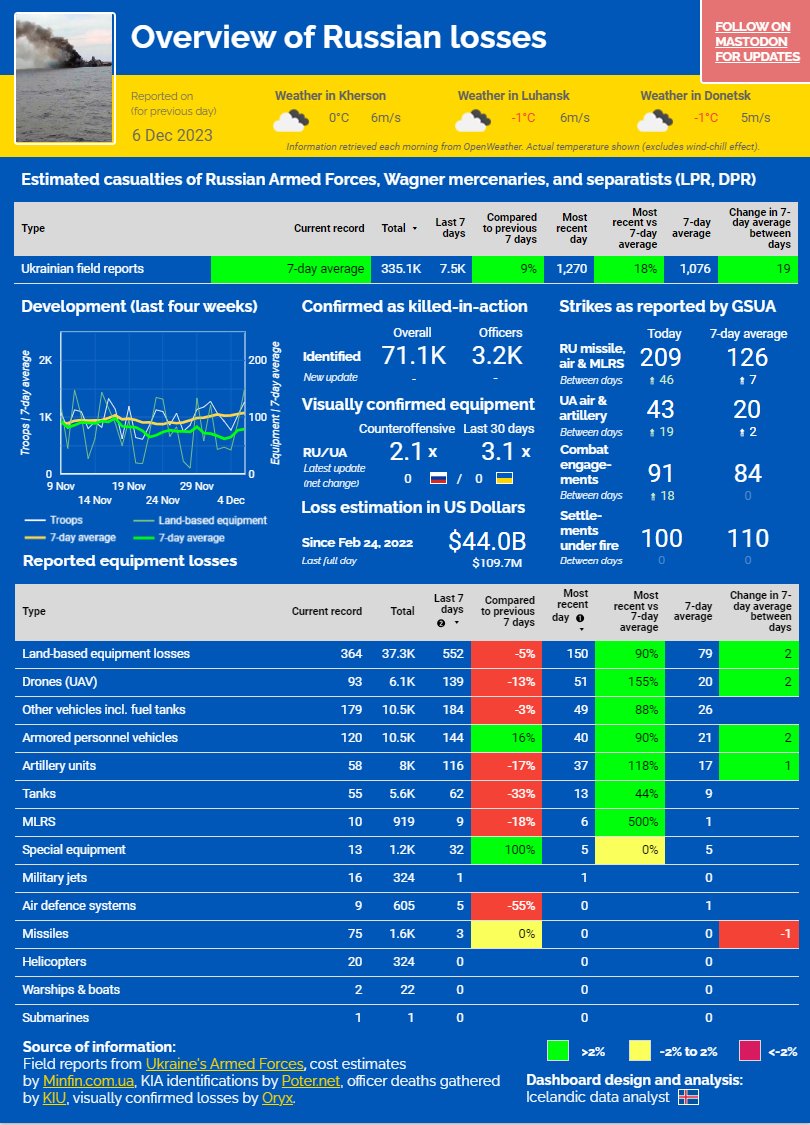Click the '209' RU missile strikes today value
The height and width of the screenshot is (1125, 810).
pyautogui.click(x=660, y=357)
